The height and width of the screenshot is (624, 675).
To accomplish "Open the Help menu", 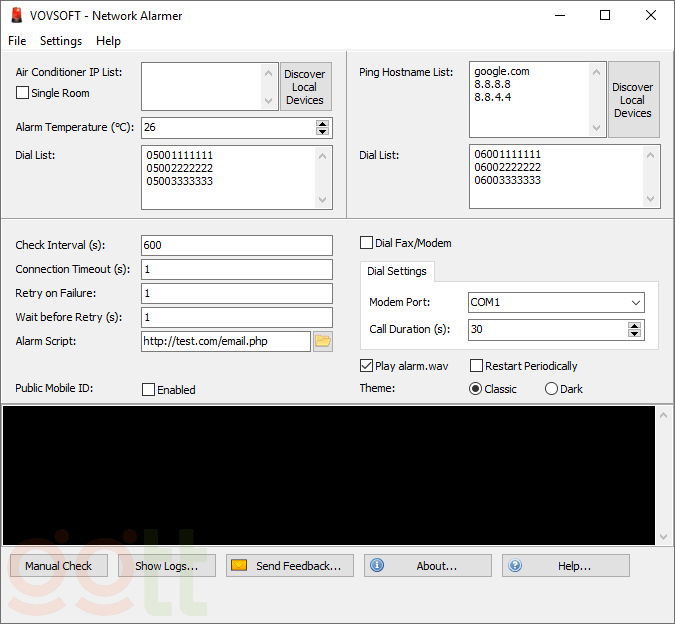I will click(108, 41).
